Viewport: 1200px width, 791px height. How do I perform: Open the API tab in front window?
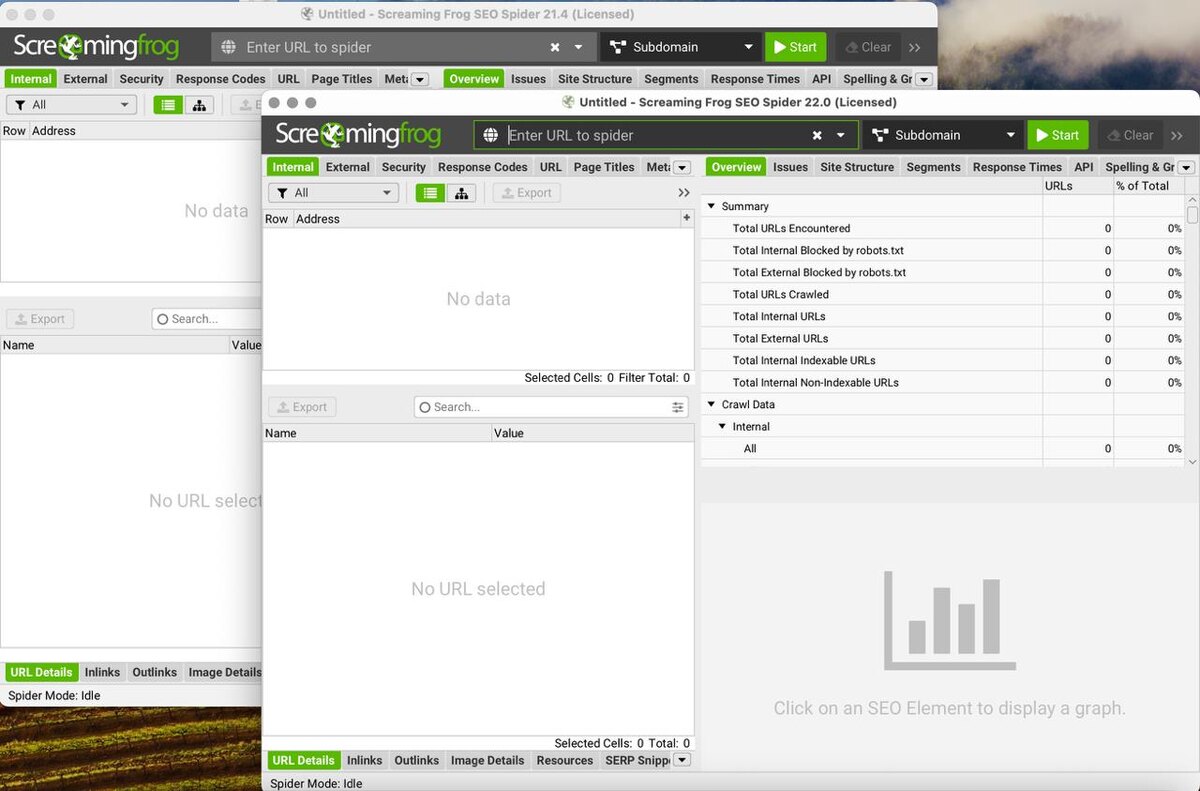coord(1084,167)
